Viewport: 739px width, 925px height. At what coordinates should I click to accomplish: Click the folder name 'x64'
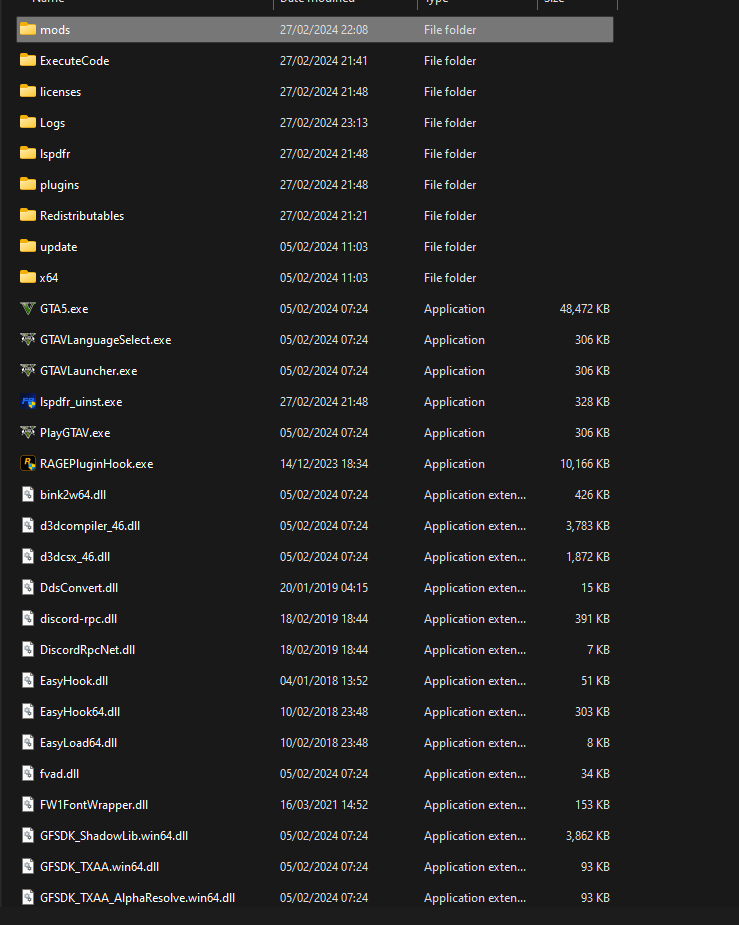pyautogui.click(x=49, y=278)
